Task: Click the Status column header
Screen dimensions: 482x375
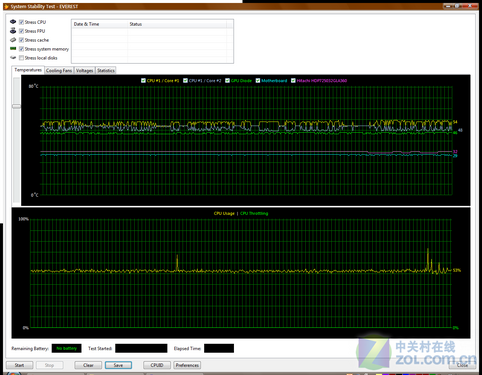Action: [x=177, y=24]
